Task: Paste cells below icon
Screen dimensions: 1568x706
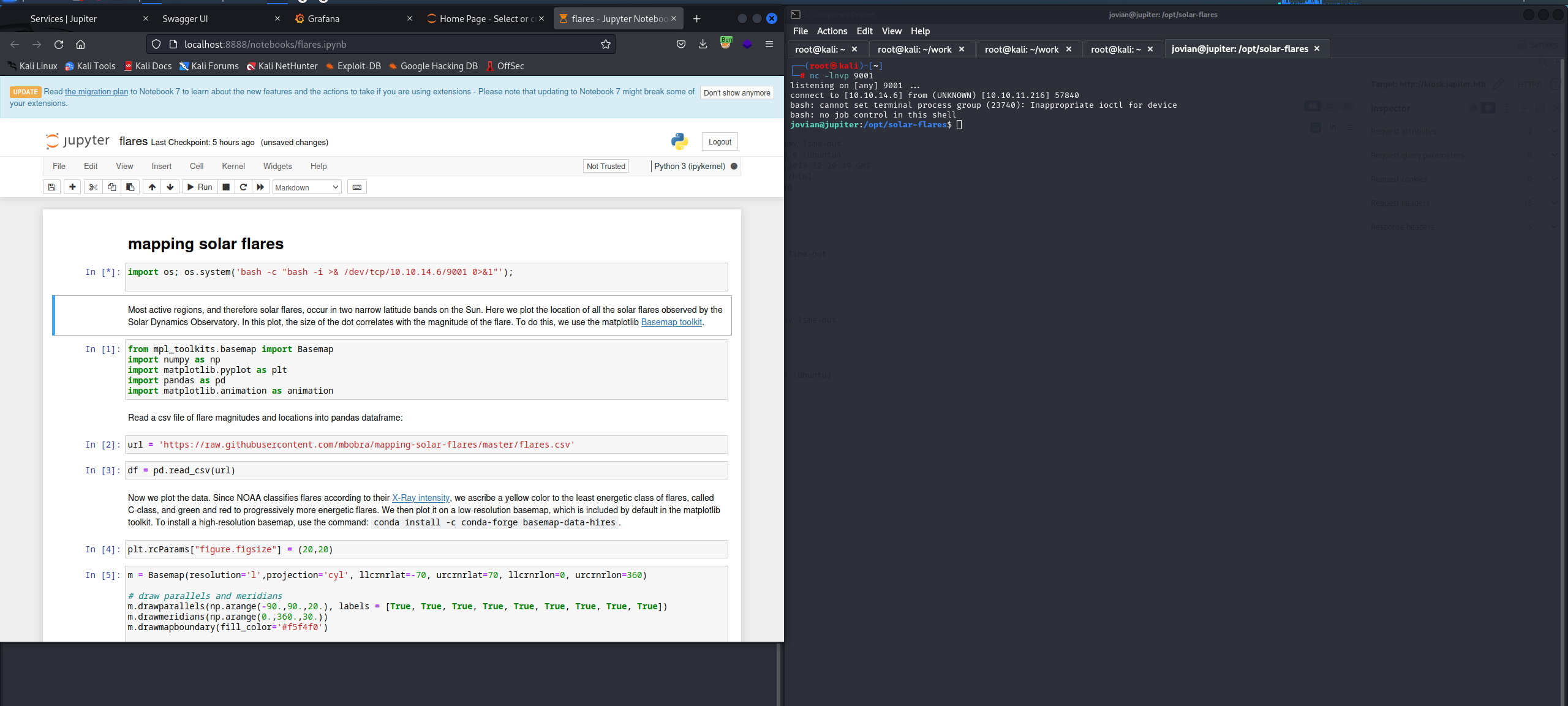Action: [x=130, y=187]
